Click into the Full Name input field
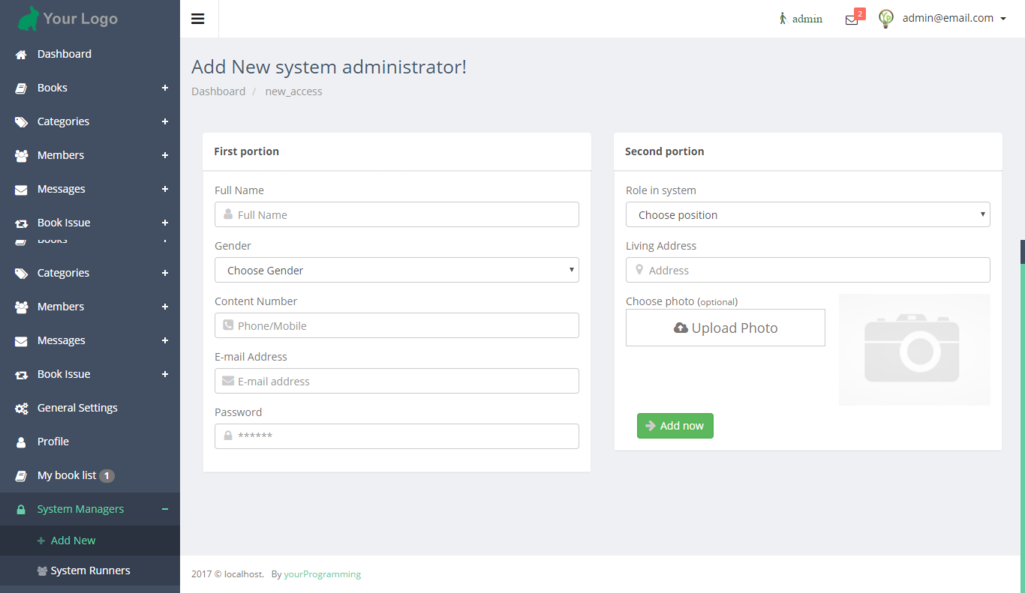The width and height of the screenshot is (1025, 593). point(396,215)
